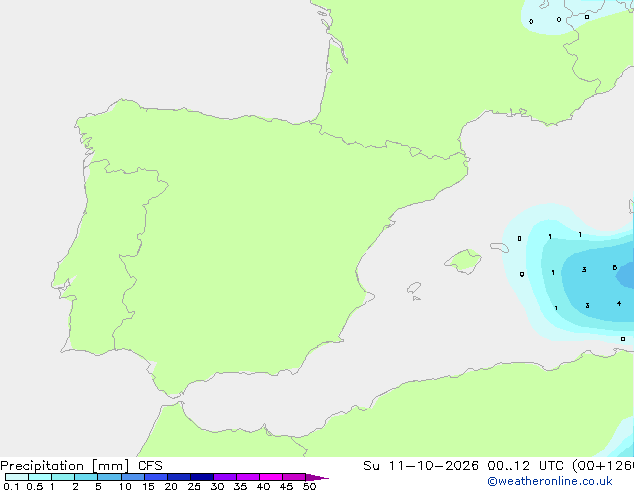634x490 pixels.
Task: Click the "0.1" legend scale label
Action: tap(11, 486)
